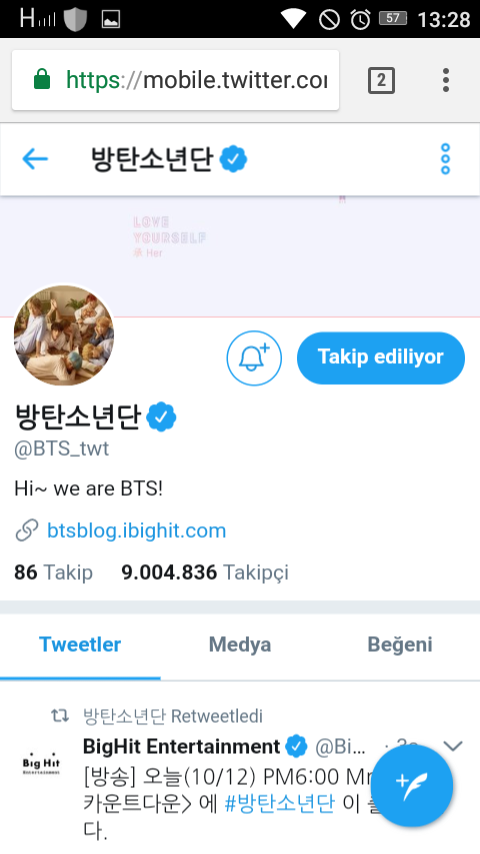
Task: Tap verified badge next to 방탄소년단 profile name
Action: pyautogui.click(x=162, y=418)
